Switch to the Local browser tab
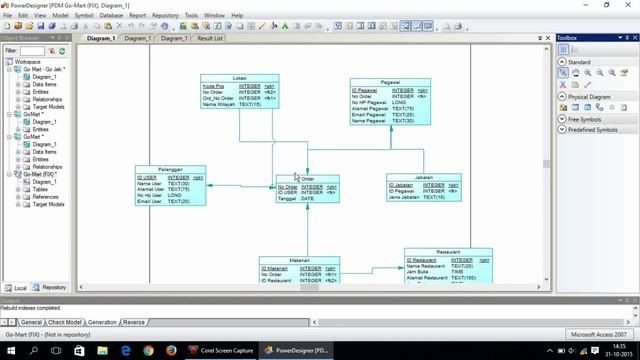640x360 pixels. 16,288
